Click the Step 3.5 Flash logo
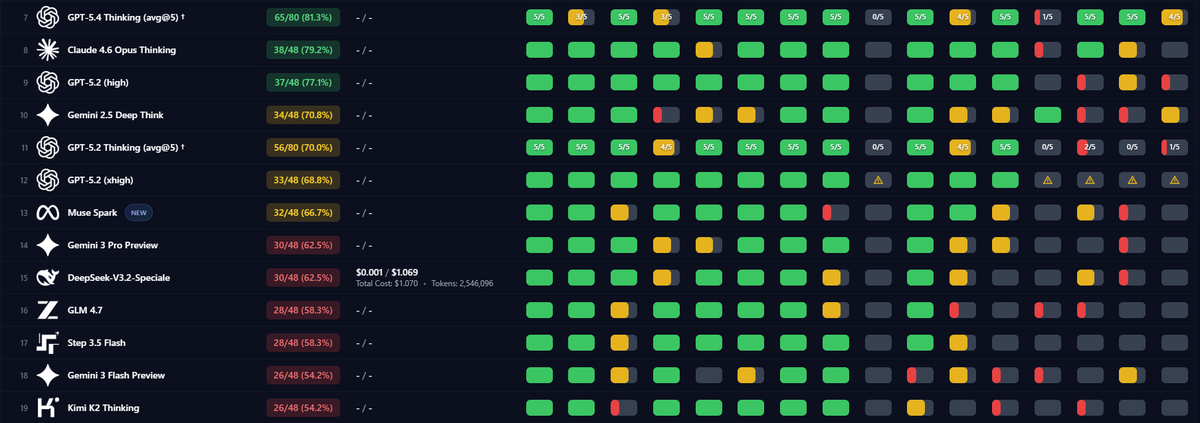This screenshot has height=423, width=1200. click(47, 342)
